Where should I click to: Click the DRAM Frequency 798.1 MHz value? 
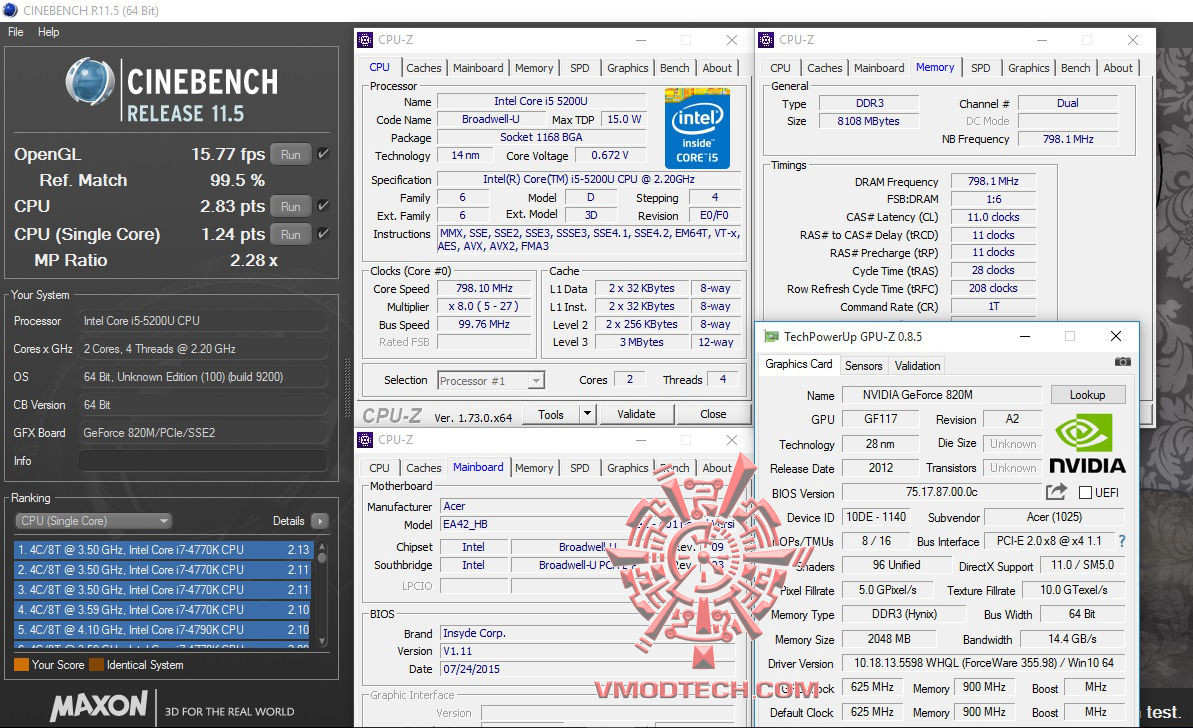pos(993,181)
